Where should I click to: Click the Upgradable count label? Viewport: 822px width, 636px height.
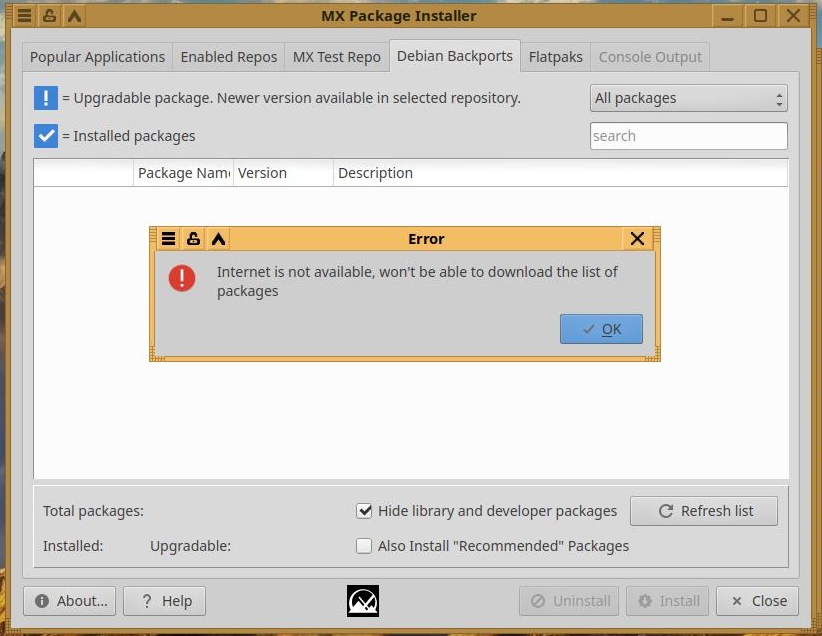click(x=190, y=546)
